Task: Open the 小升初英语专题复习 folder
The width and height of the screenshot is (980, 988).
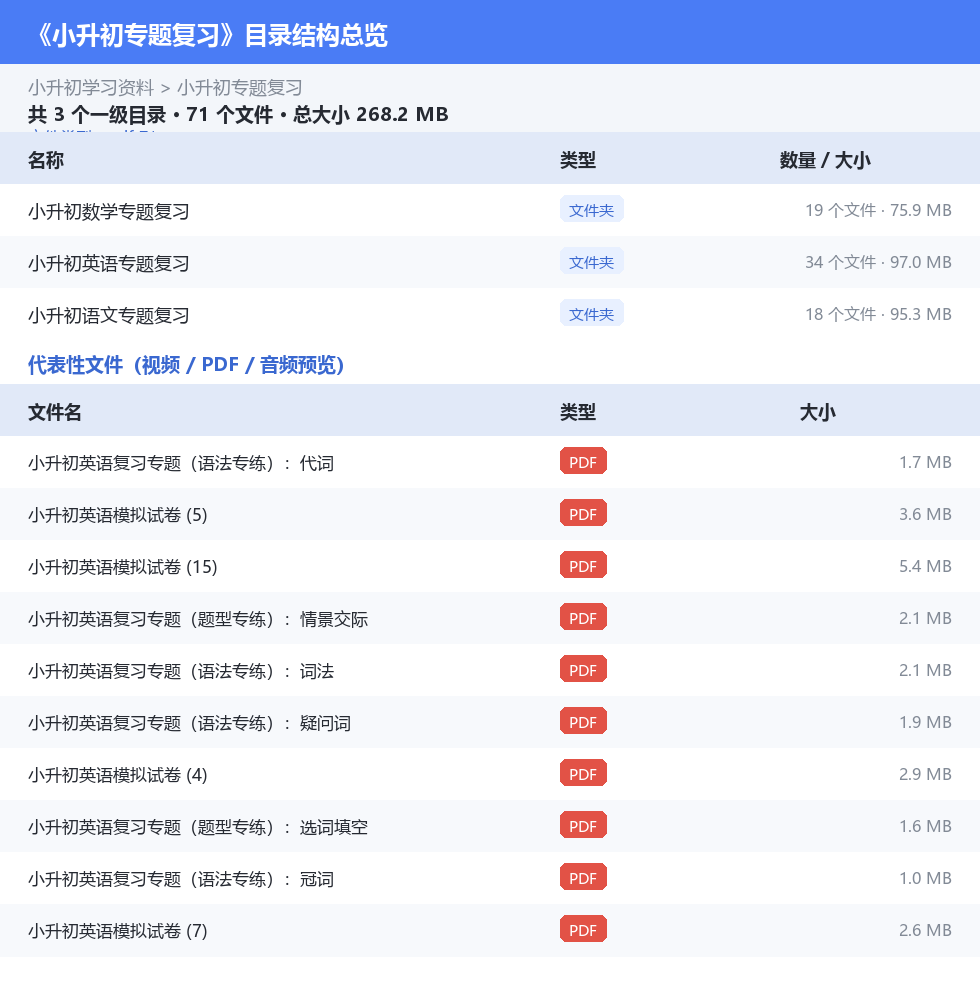Action: pos(108,263)
